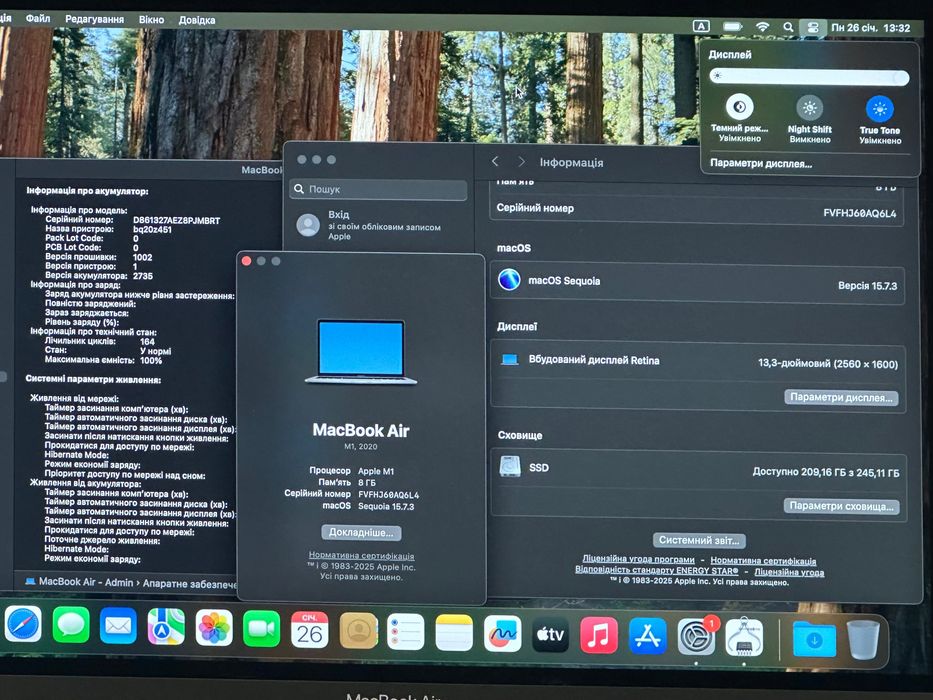This screenshot has height=700, width=933.
Task: Click battery status icon in menu bar
Action: pyautogui.click(x=732, y=27)
